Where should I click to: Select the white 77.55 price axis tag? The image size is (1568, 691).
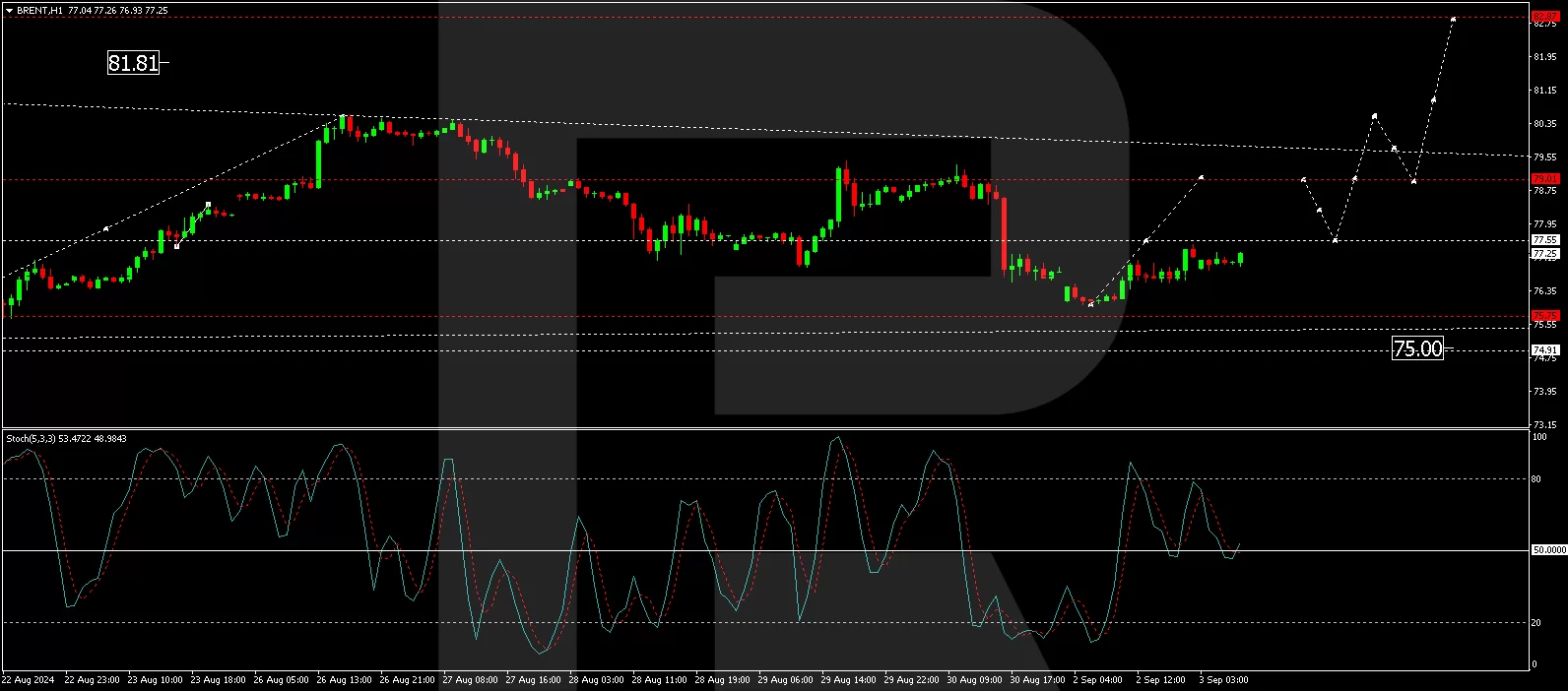tap(1544, 240)
